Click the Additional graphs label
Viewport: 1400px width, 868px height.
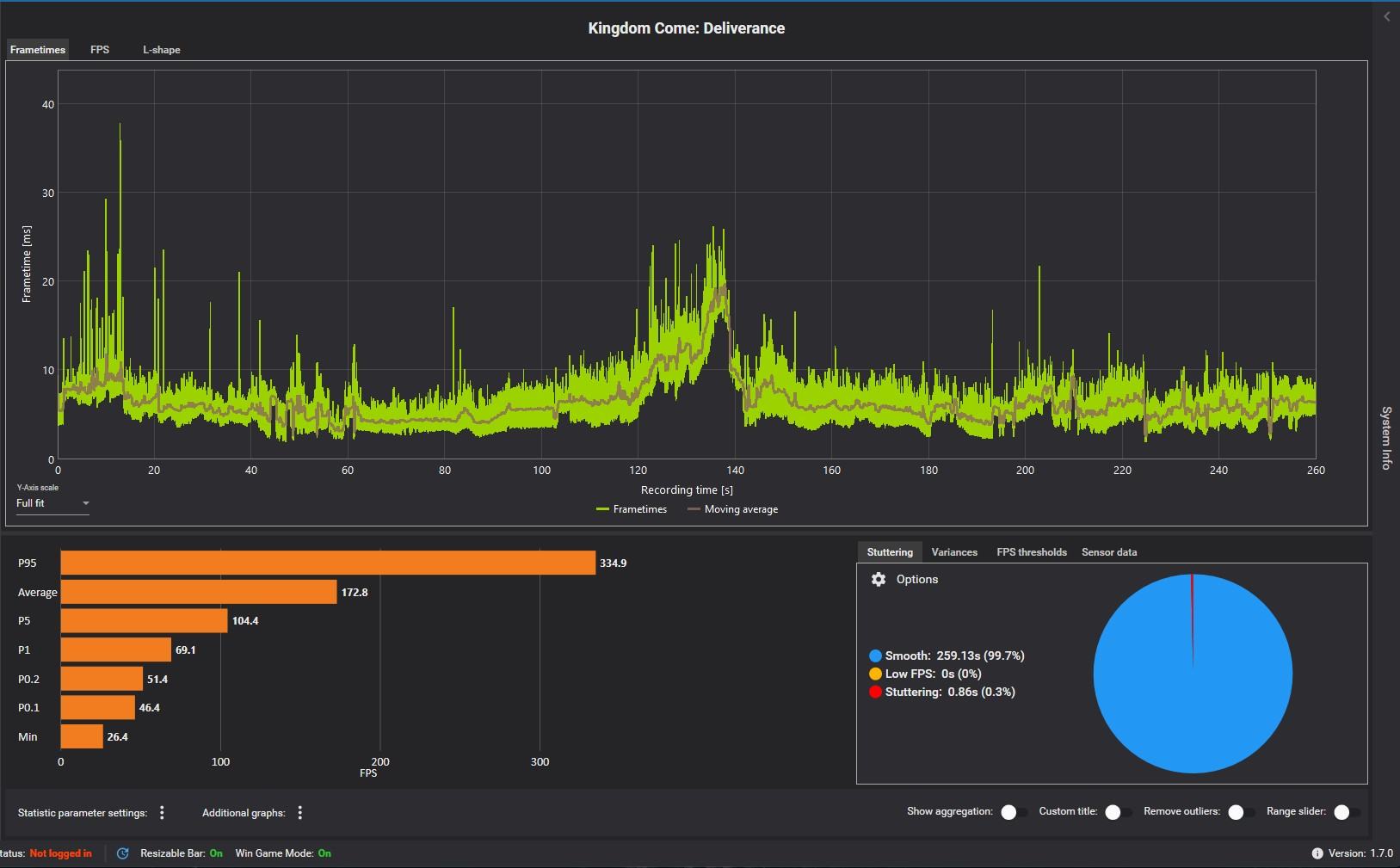tap(244, 813)
